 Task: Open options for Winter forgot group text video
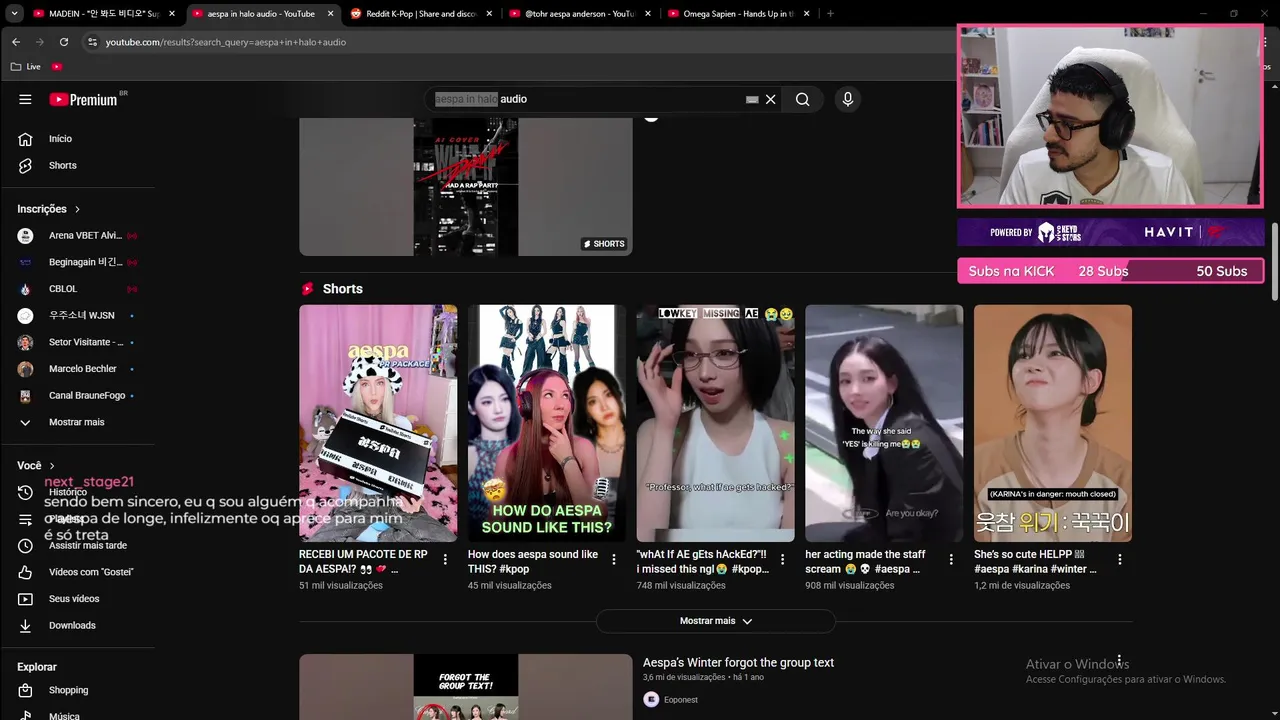[x=1120, y=662]
